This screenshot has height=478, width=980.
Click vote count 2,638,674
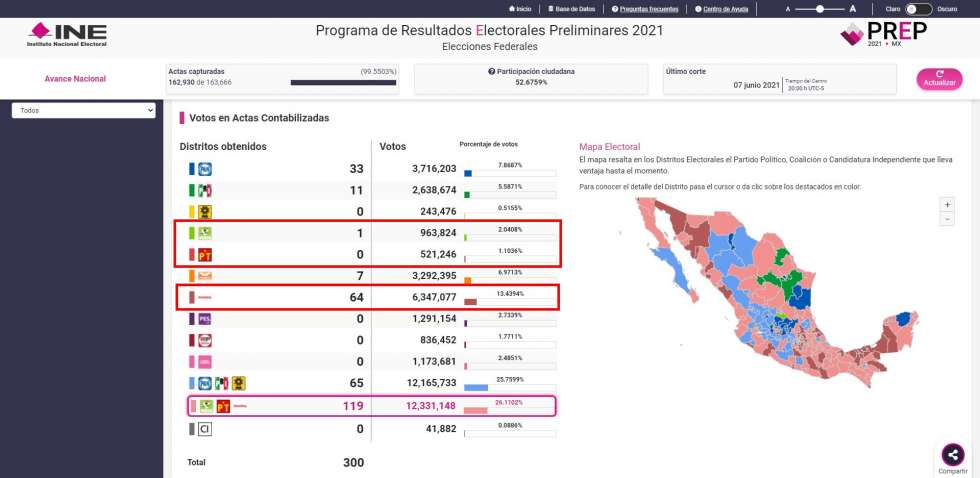(434, 191)
